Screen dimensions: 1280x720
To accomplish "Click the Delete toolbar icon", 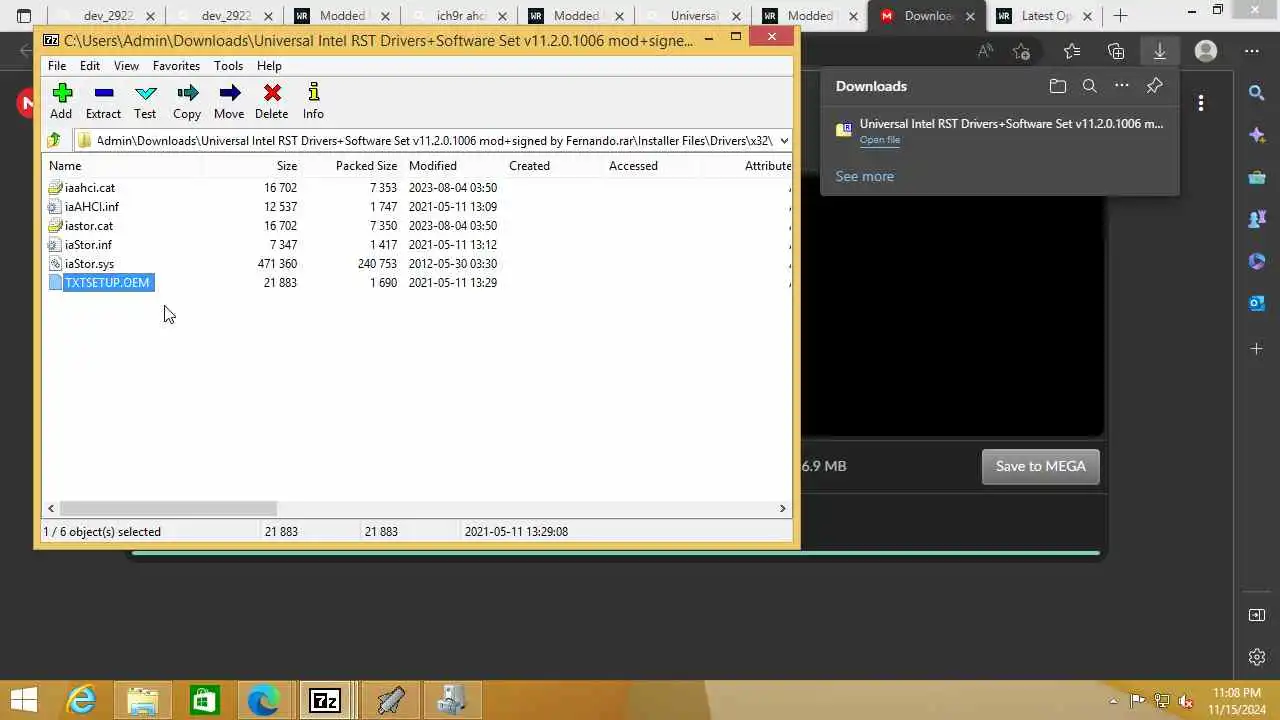I will 271,101.
